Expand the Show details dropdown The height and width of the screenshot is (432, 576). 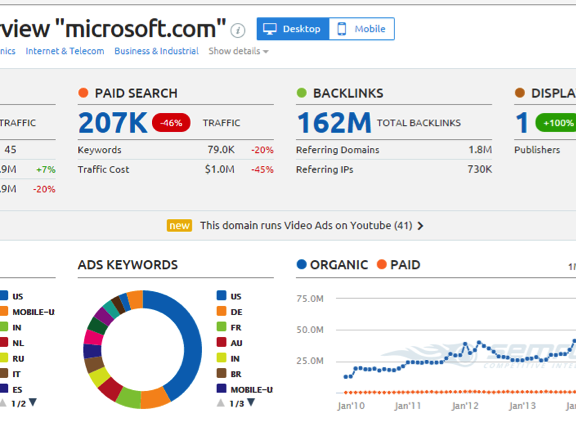tap(238, 51)
